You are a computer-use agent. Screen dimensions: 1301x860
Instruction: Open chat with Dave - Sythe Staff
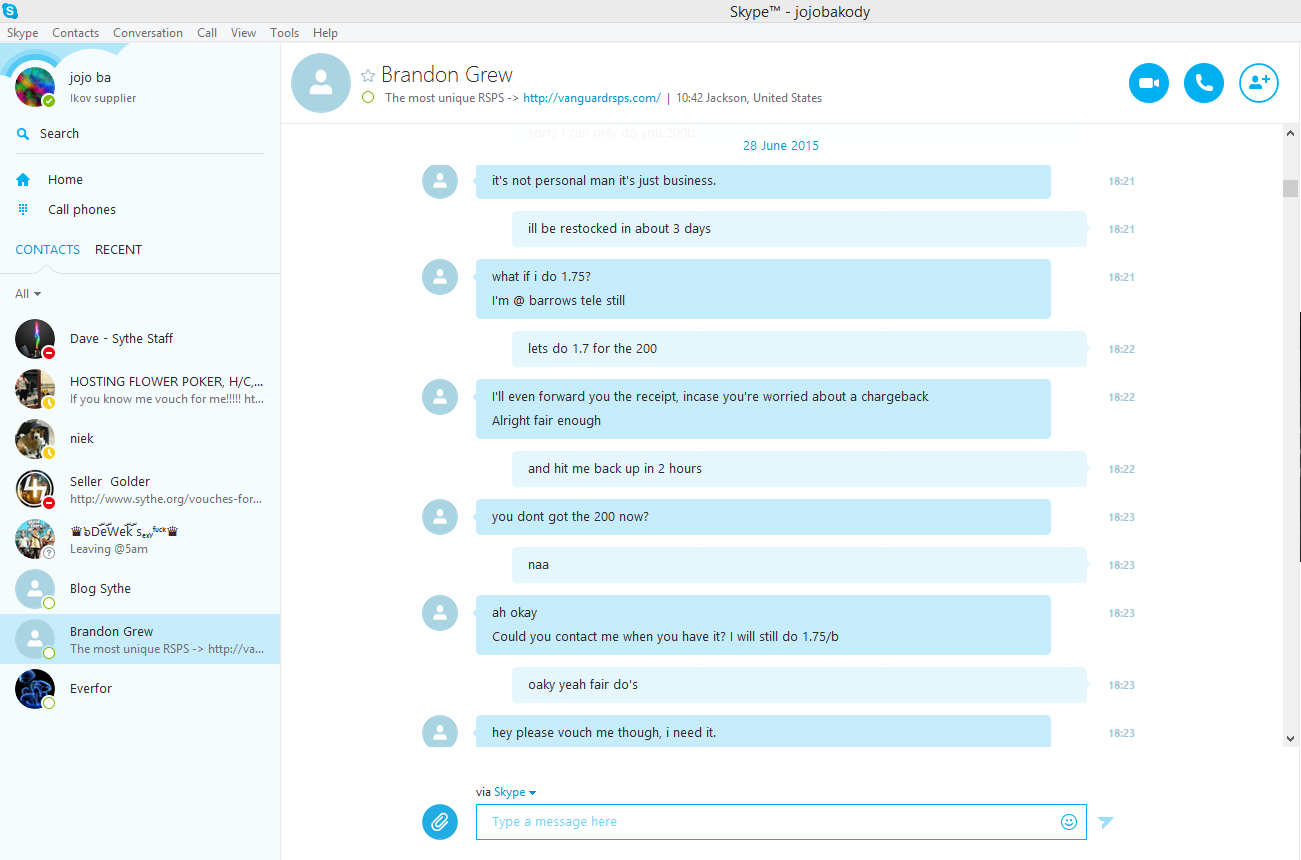[x=140, y=339]
